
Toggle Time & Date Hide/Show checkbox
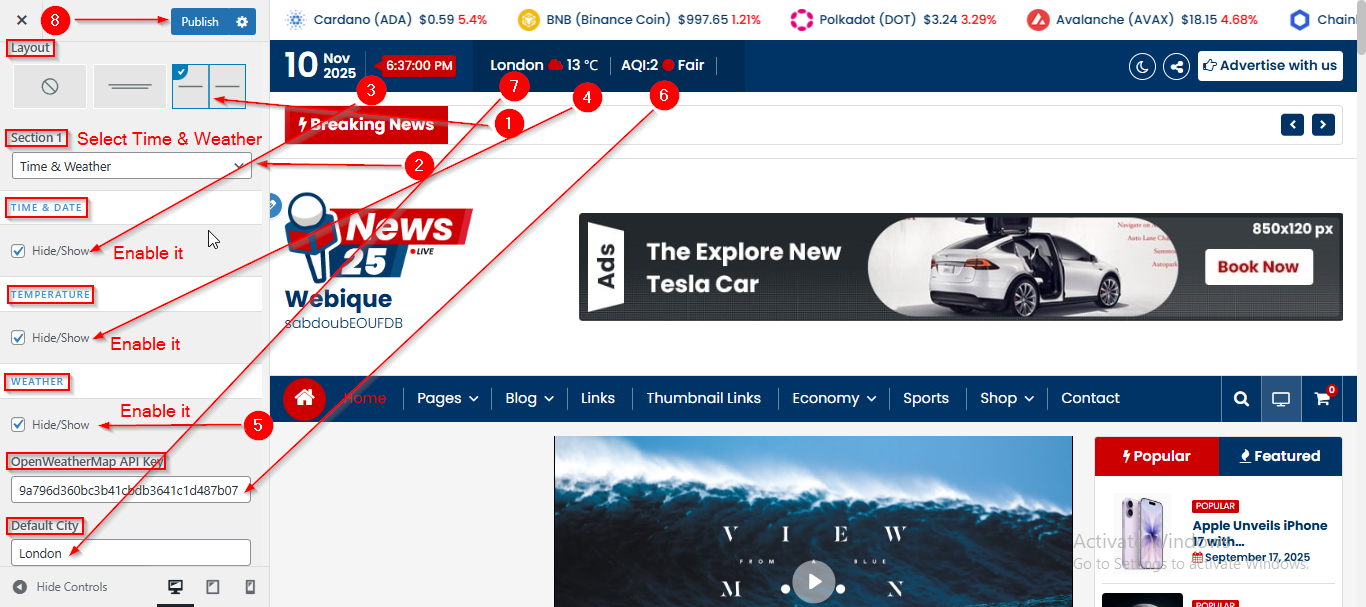(18, 251)
